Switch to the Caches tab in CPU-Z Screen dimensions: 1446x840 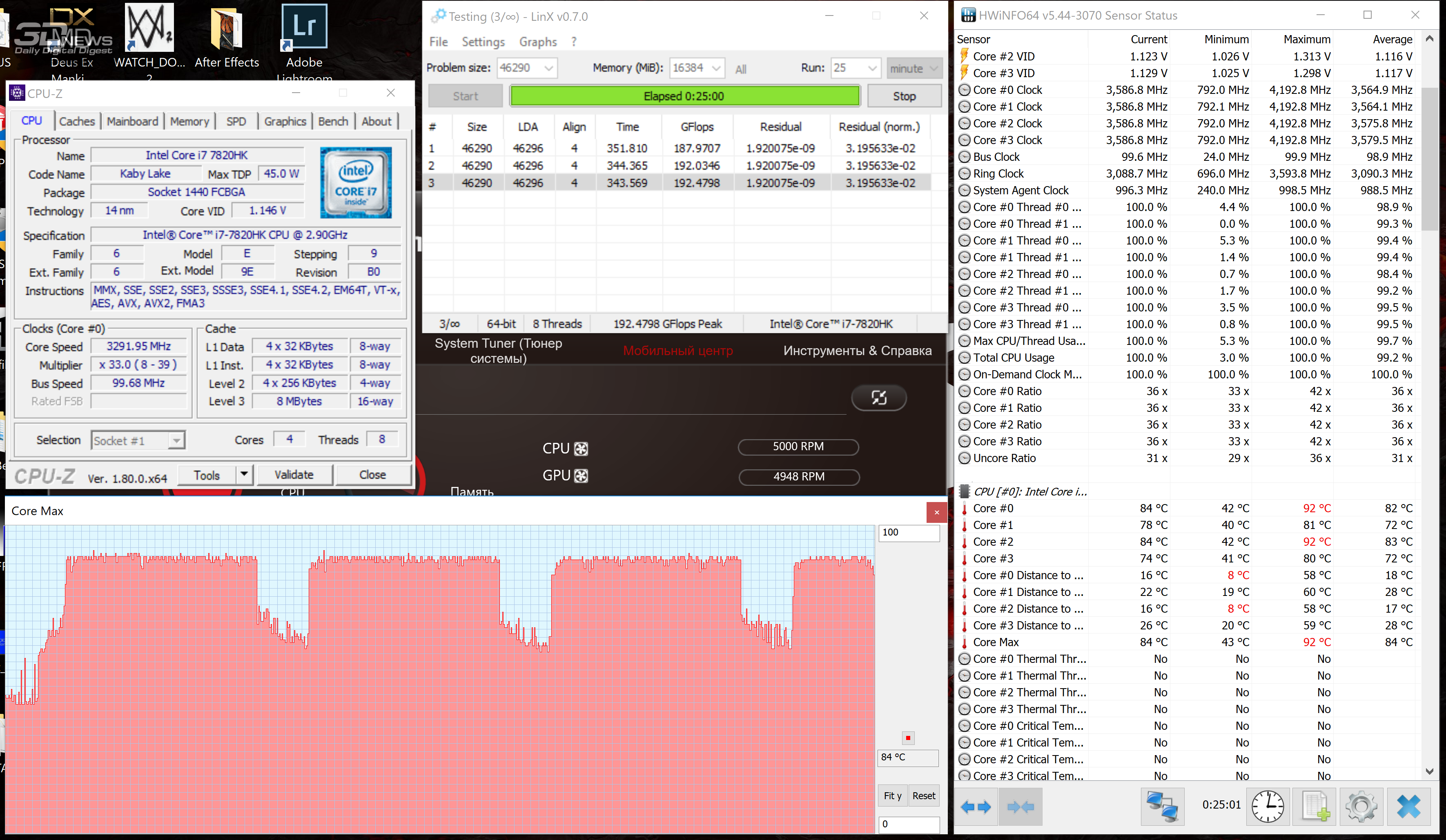point(77,122)
